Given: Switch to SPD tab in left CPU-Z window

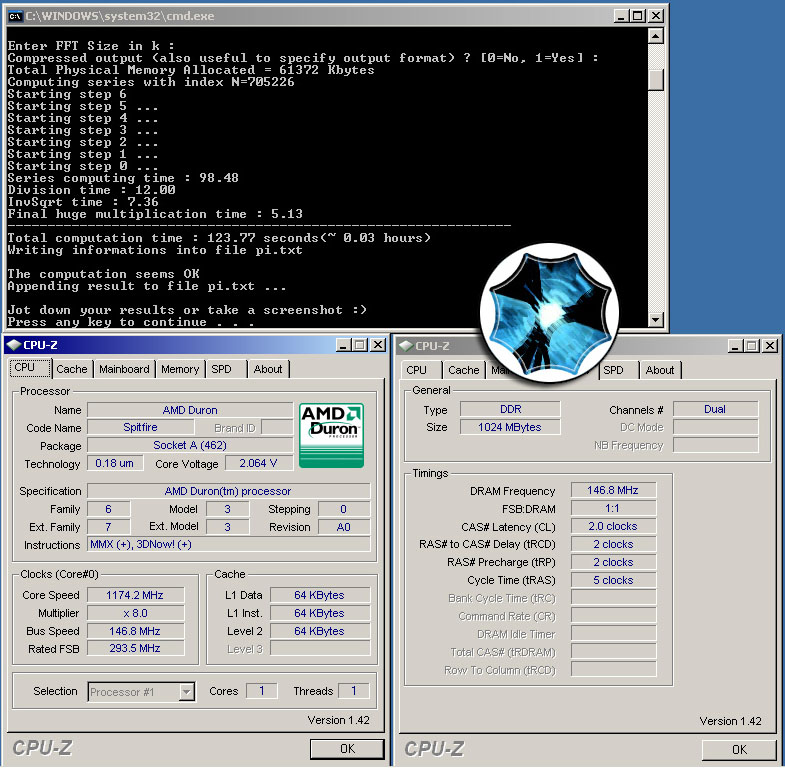Looking at the screenshot, I should (226, 369).
